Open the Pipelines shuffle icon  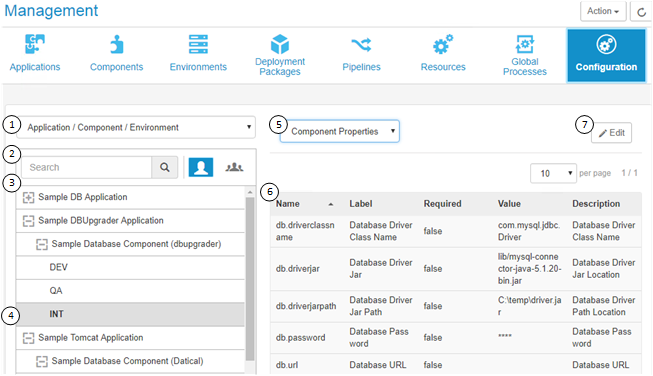pos(361,44)
